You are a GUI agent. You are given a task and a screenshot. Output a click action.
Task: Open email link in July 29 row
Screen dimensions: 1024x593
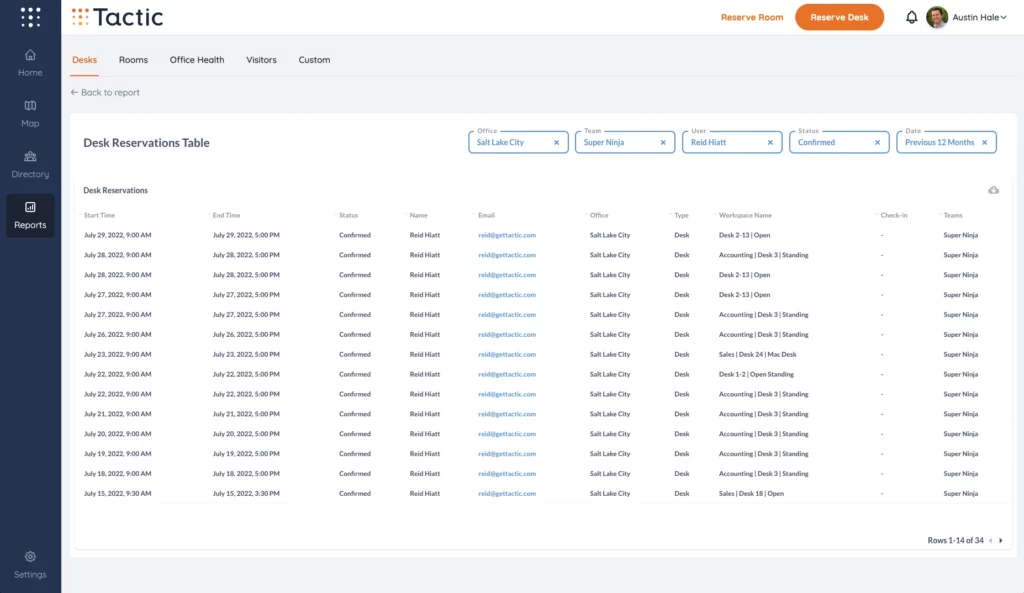(507, 235)
